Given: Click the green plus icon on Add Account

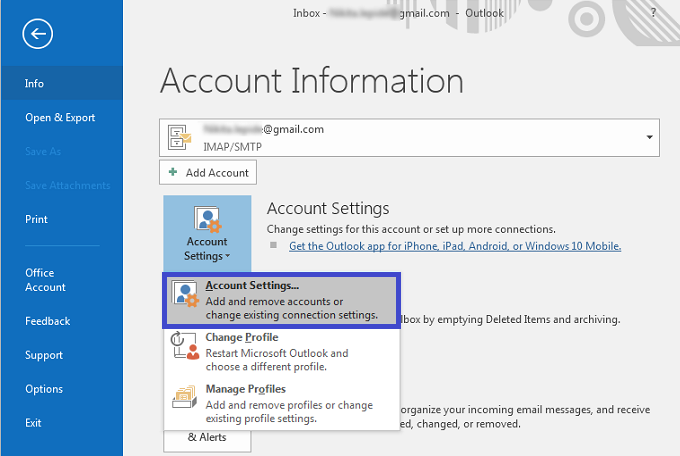Looking at the screenshot, I should click(173, 172).
